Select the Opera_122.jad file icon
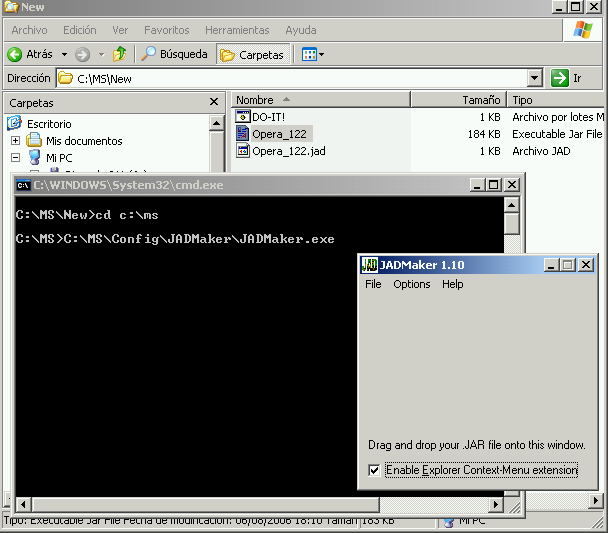Viewport: 608px width, 533px height. coord(243,151)
